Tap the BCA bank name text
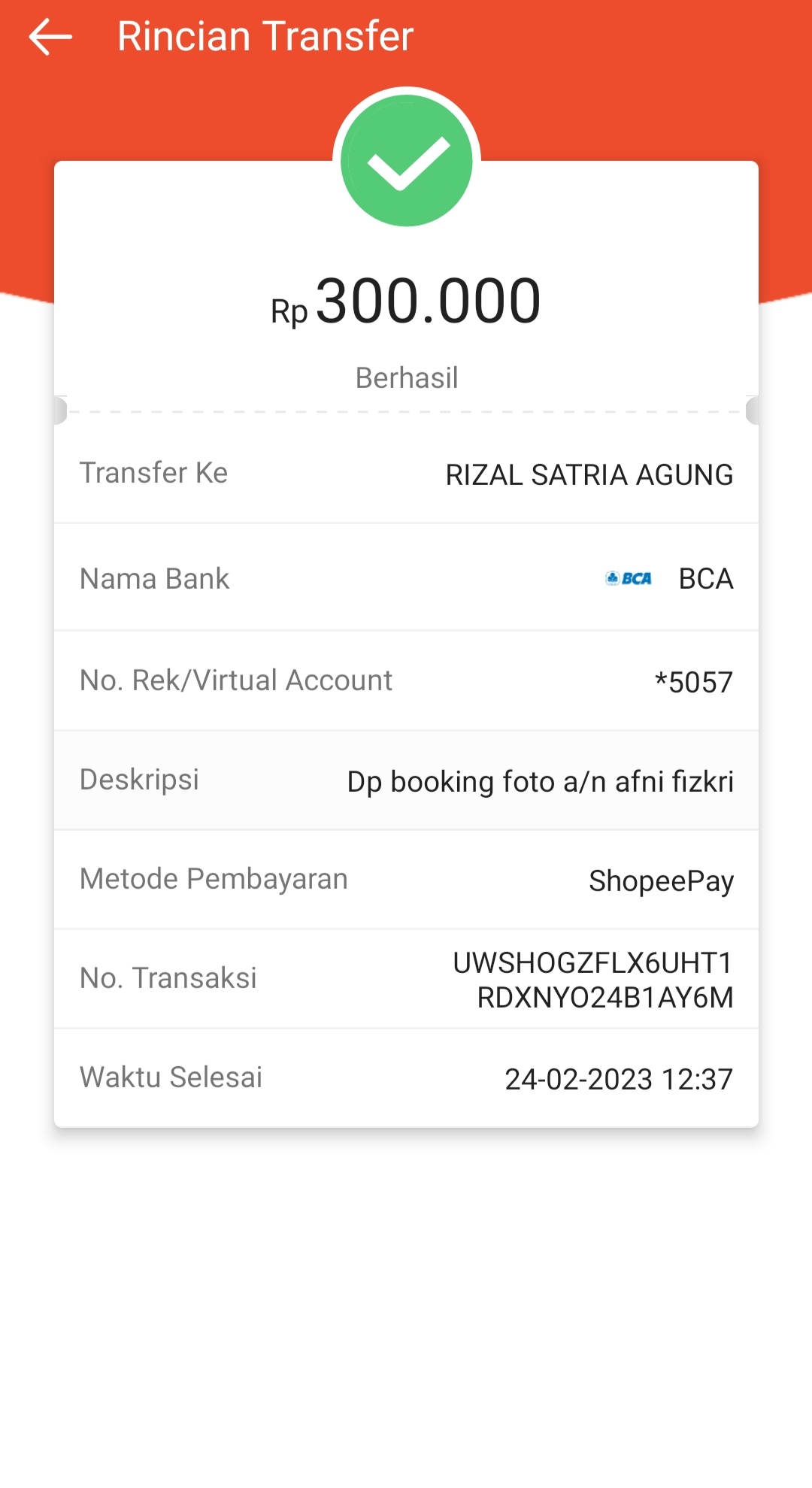 705,579
